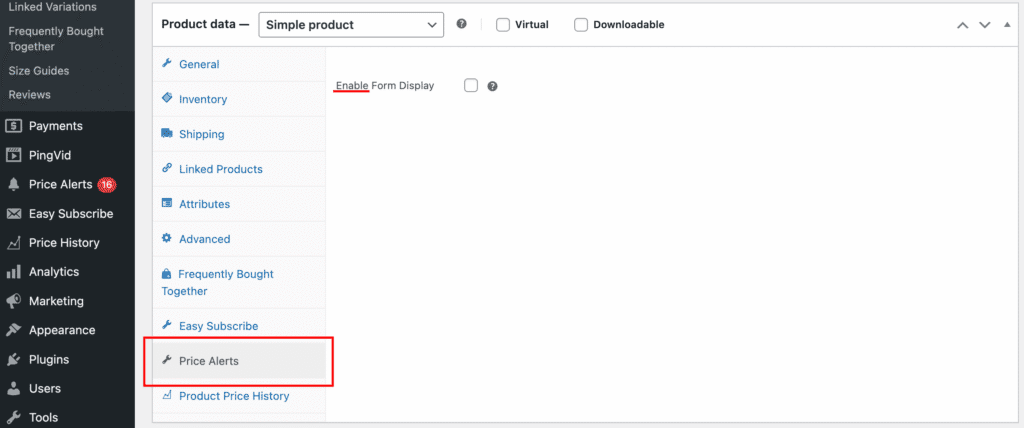The width and height of the screenshot is (1024, 428).
Task: Open the Simple product type dropdown
Action: coord(351,24)
